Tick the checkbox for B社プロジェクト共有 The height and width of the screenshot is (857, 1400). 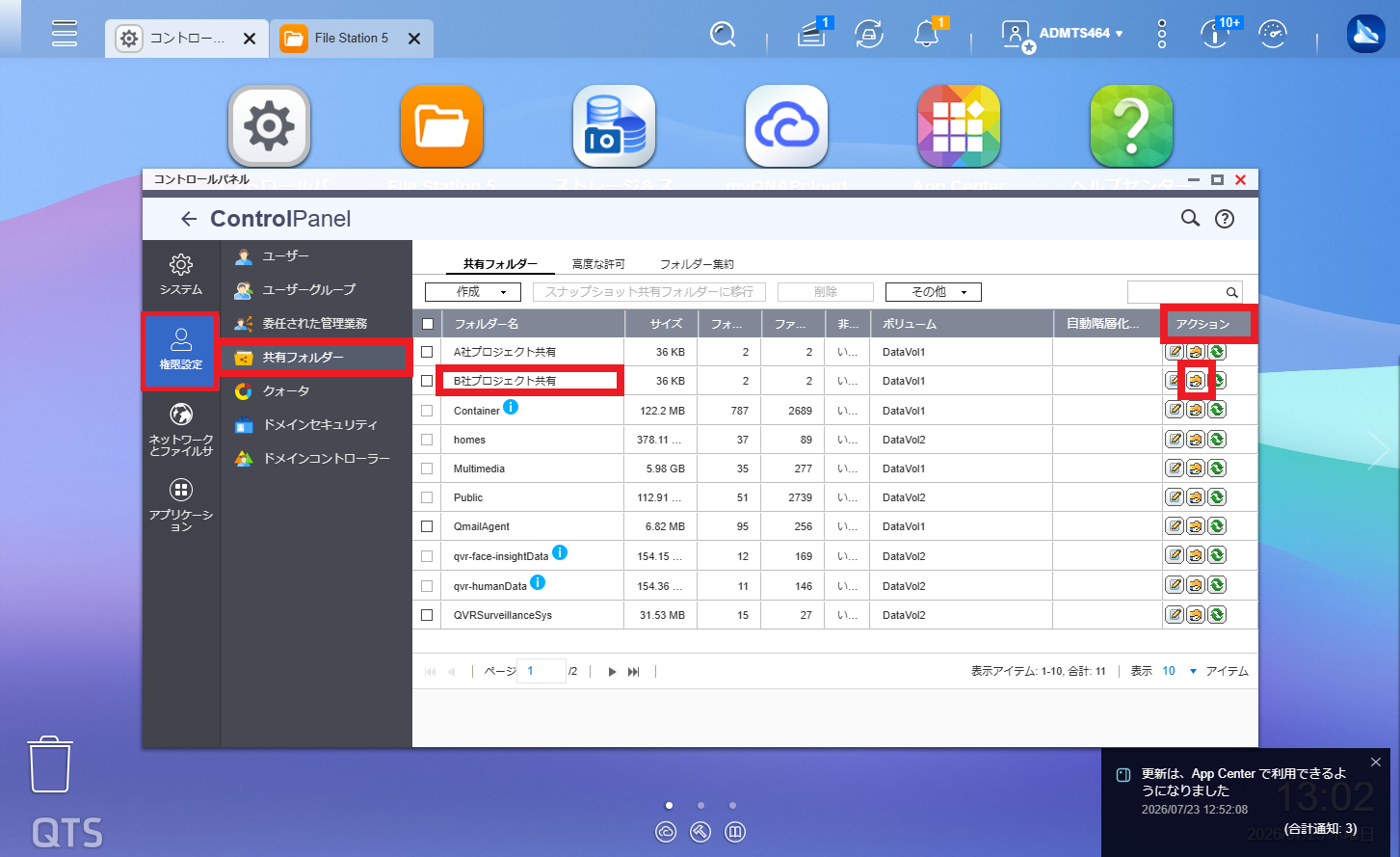427,382
